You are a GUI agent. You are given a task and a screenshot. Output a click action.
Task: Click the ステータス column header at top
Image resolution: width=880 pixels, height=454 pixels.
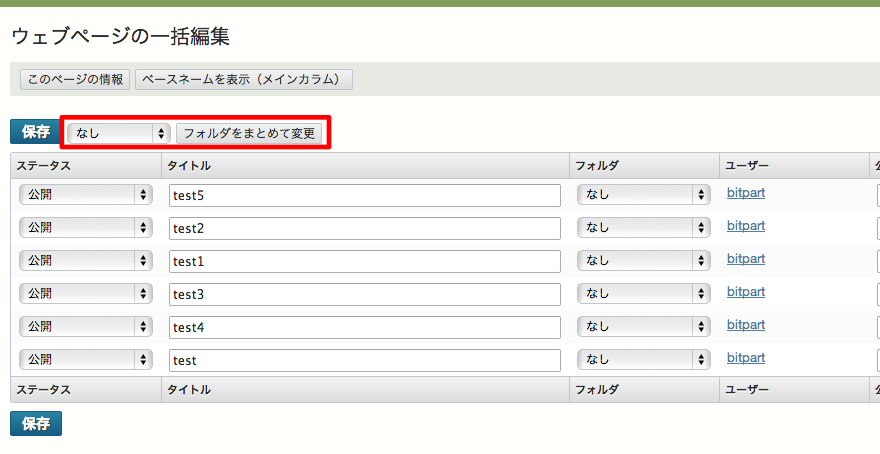click(x=43, y=166)
